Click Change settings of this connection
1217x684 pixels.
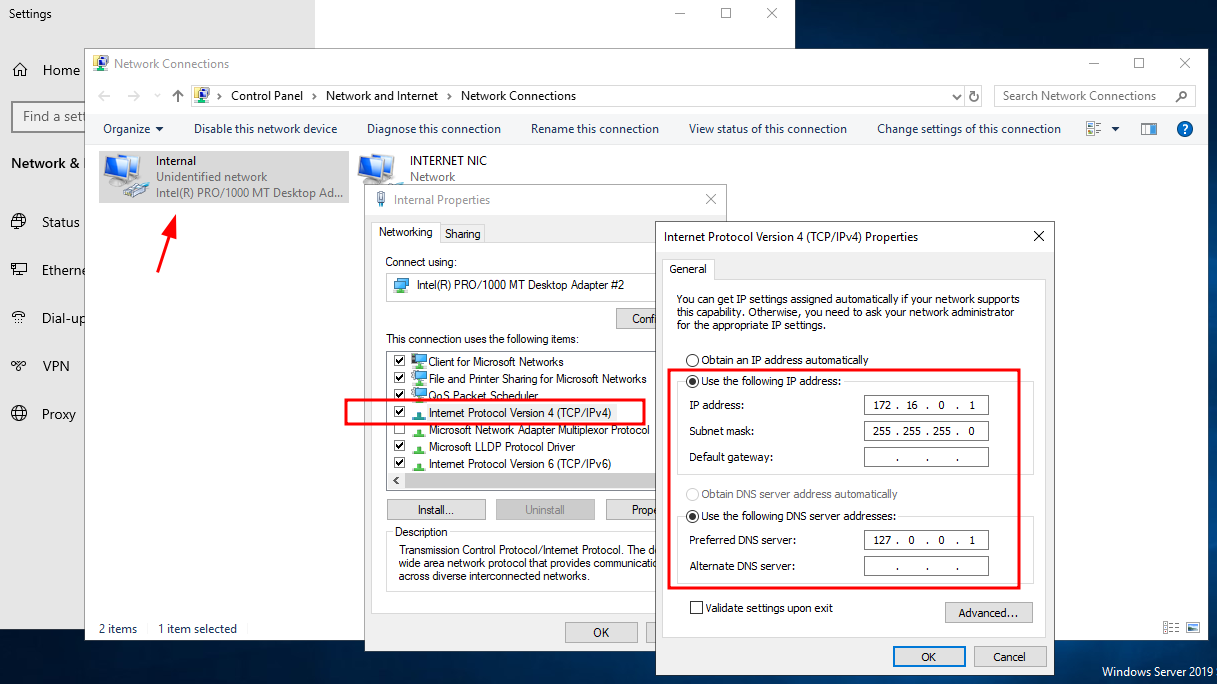tap(969, 129)
